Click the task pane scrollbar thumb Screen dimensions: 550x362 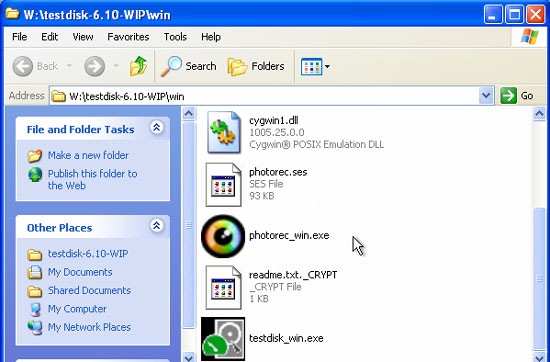189,225
